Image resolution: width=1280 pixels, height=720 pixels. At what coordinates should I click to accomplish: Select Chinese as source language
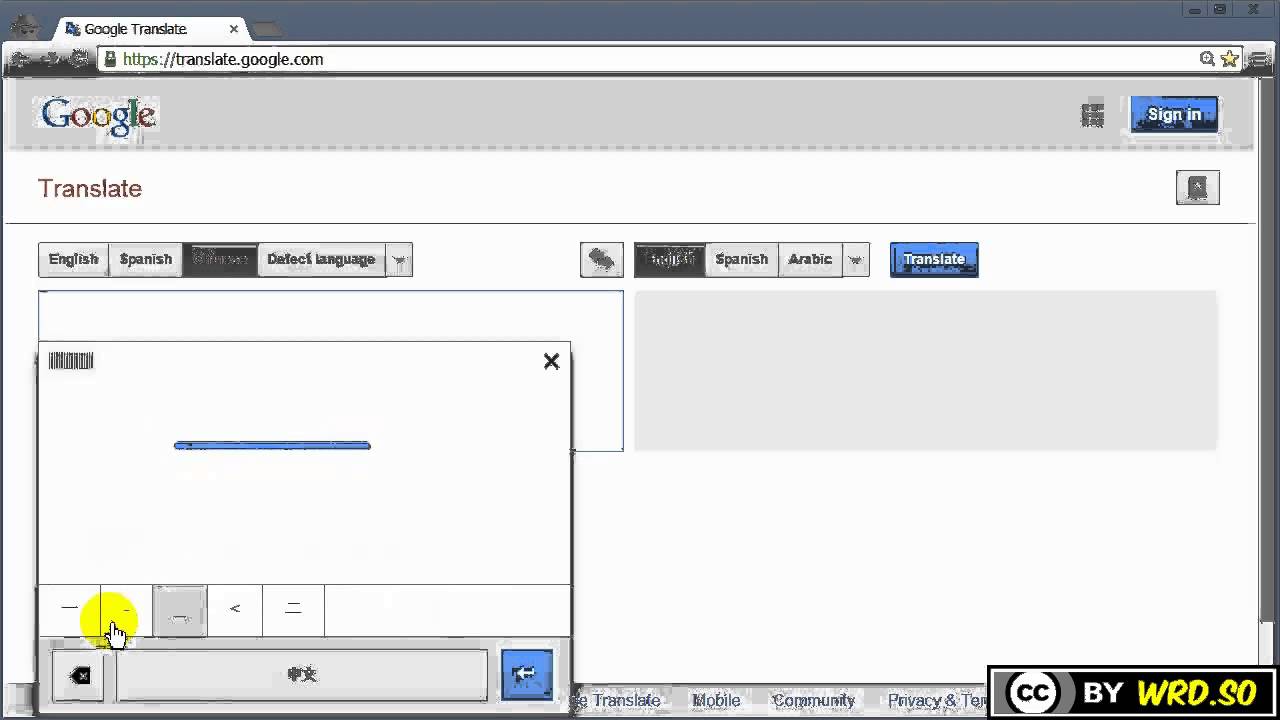[x=220, y=259]
